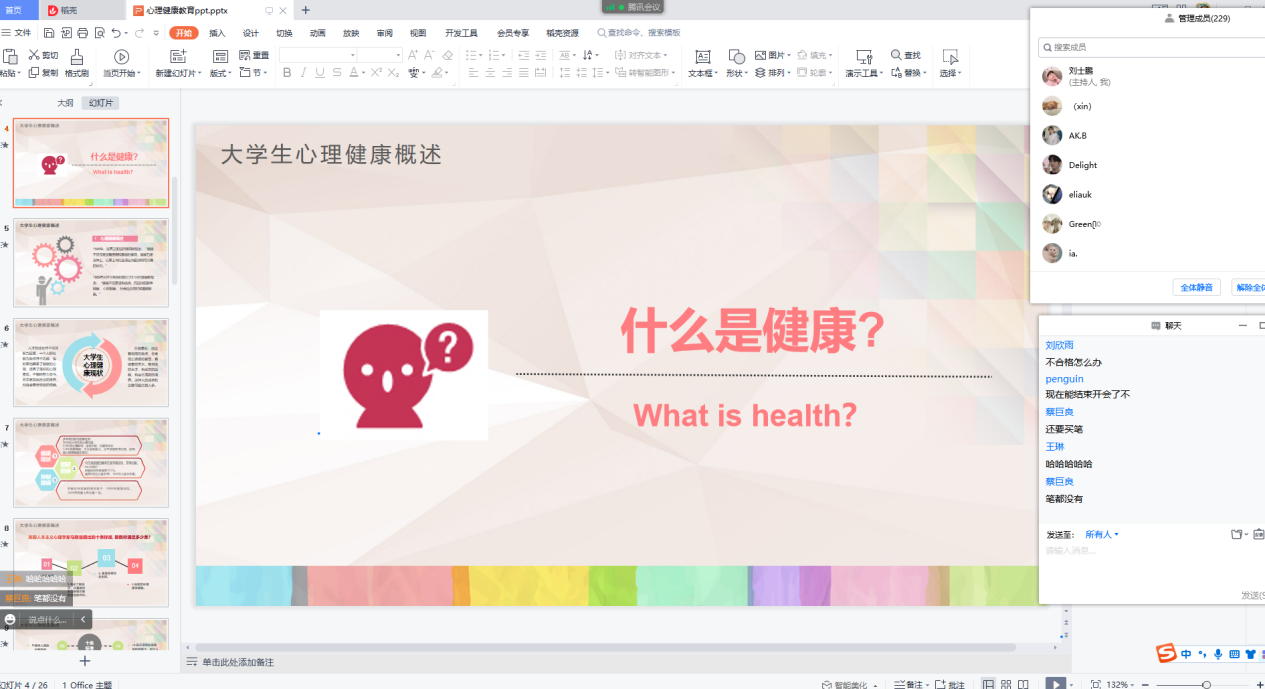The image size is (1265, 689).
Task: Toggle italic text formatting
Action: coord(304,73)
